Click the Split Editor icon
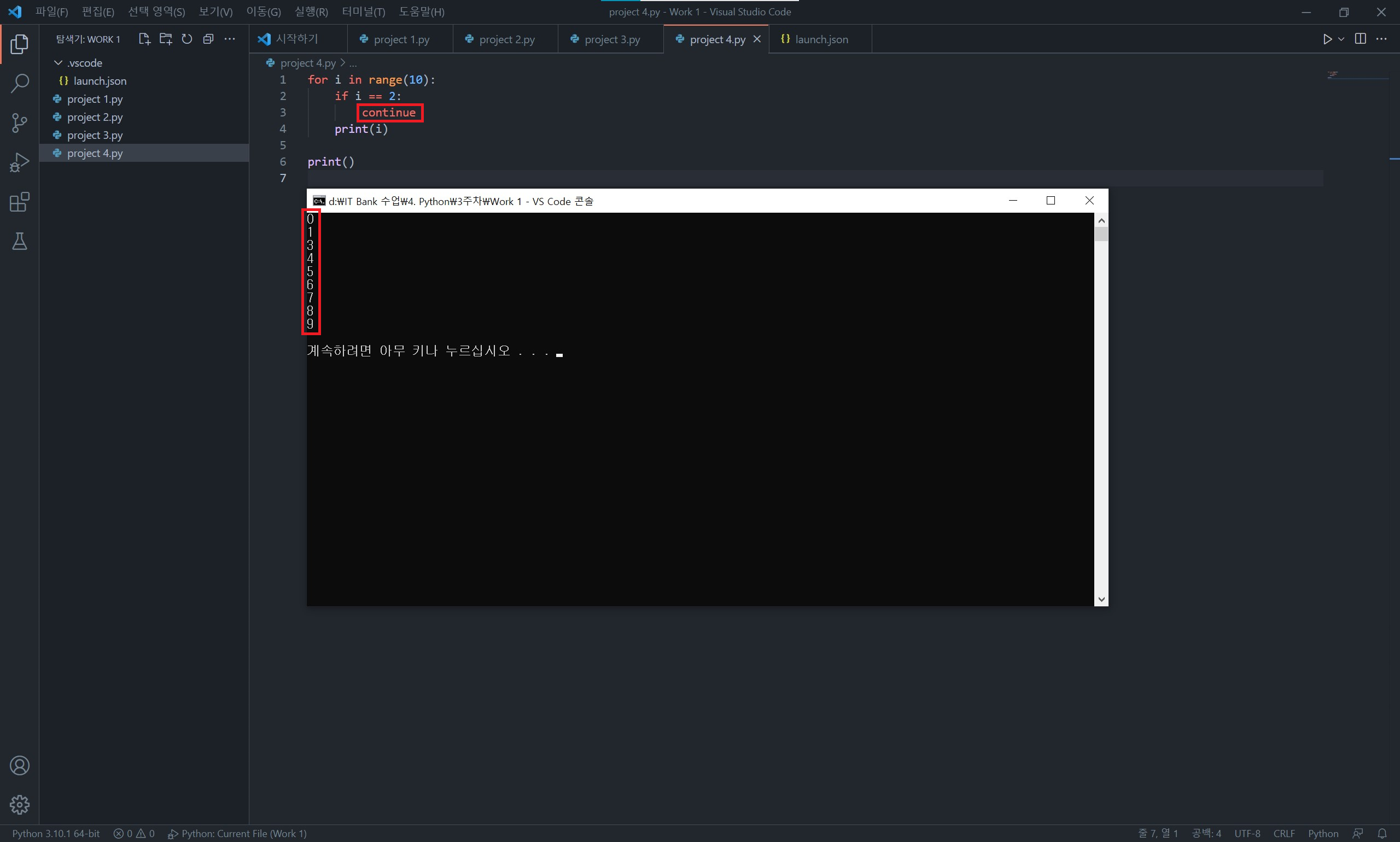This screenshot has width=1400, height=842. 1360,39
